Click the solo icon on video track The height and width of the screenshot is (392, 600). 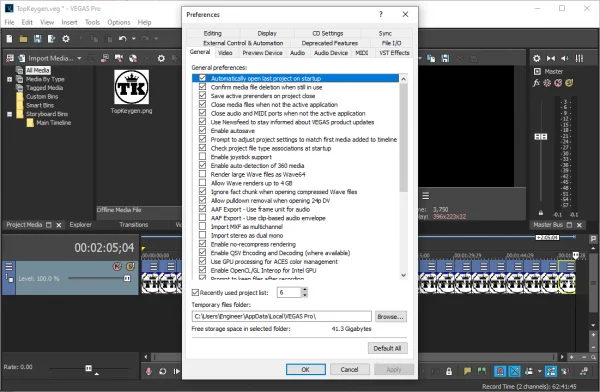coord(130,266)
